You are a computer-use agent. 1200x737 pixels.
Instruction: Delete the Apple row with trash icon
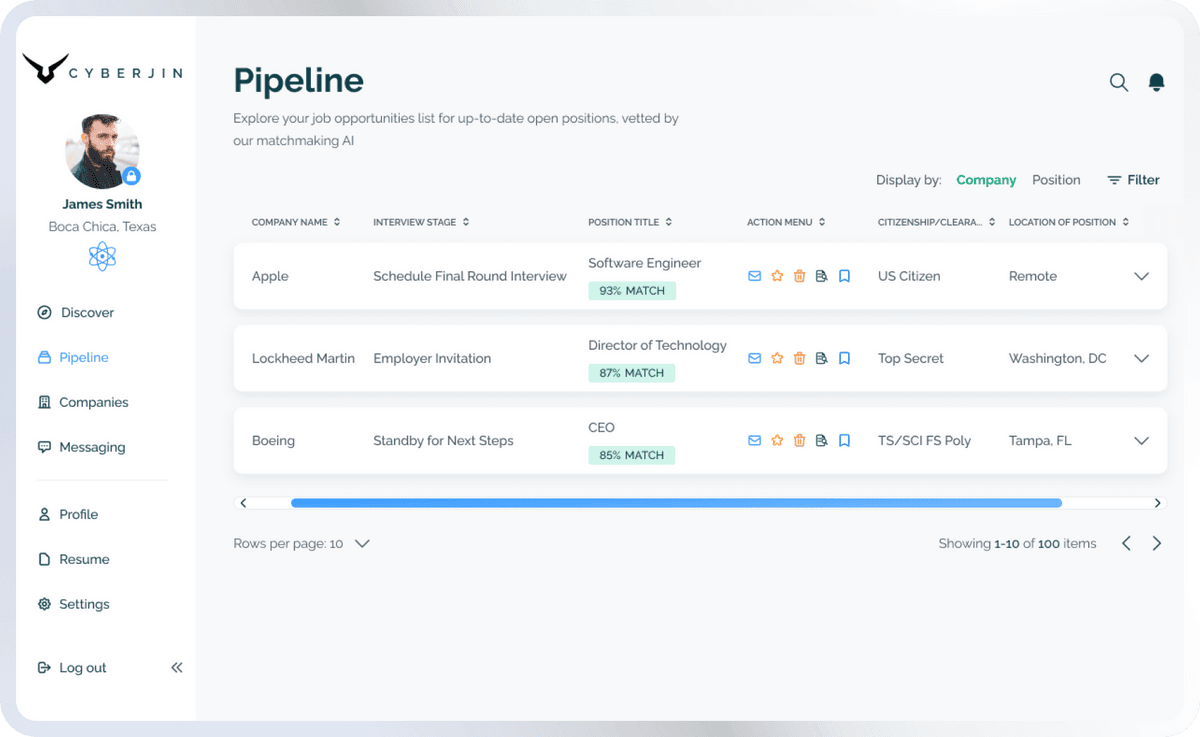(799, 276)
